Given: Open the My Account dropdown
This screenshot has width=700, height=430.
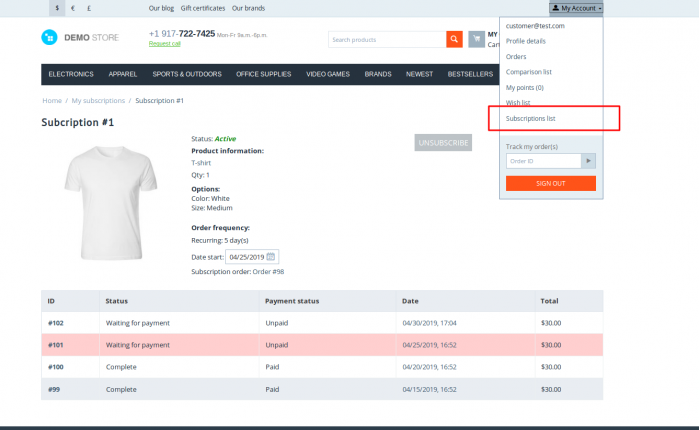Looking at the screenshot, I should pos(576,8).
